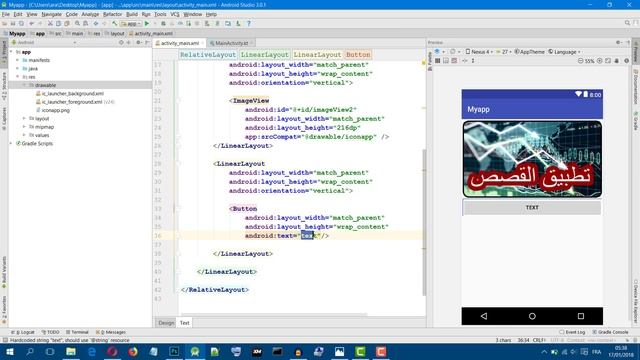Collapse the app module in project tree

point(12,52)
